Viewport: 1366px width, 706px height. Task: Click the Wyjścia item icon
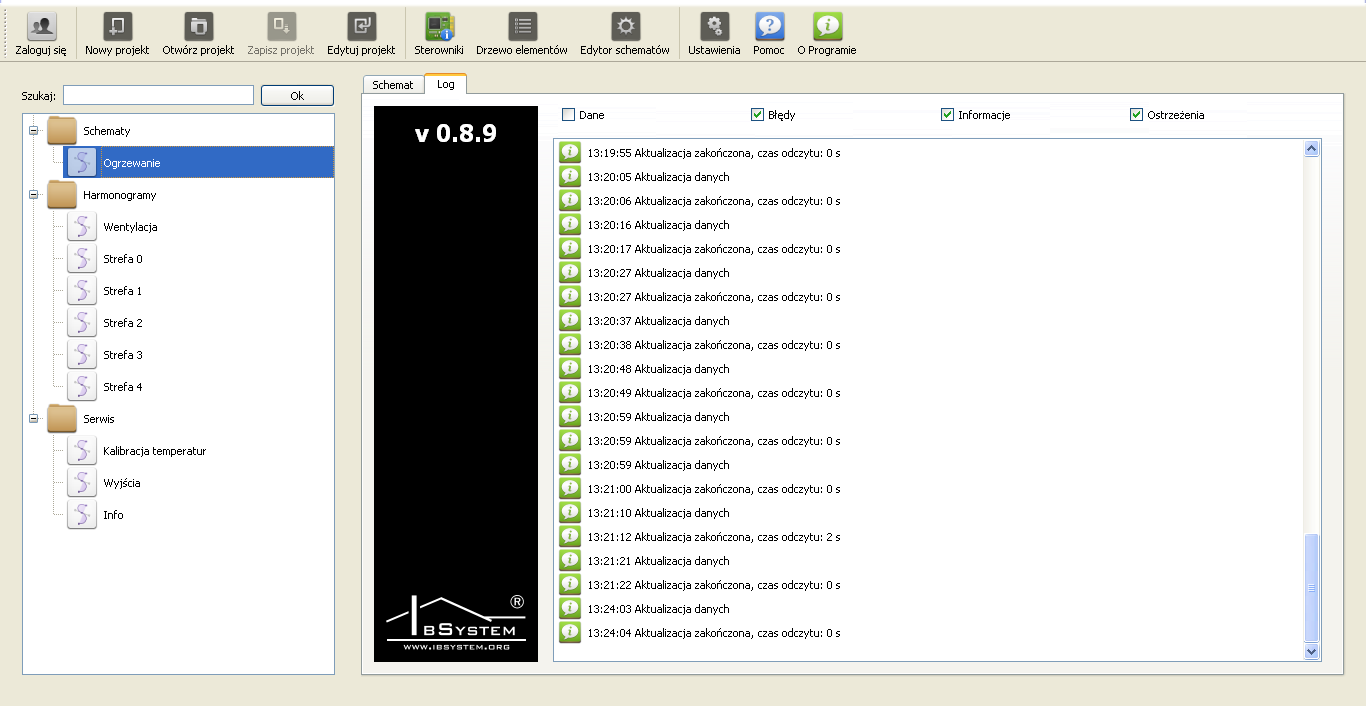82,483
